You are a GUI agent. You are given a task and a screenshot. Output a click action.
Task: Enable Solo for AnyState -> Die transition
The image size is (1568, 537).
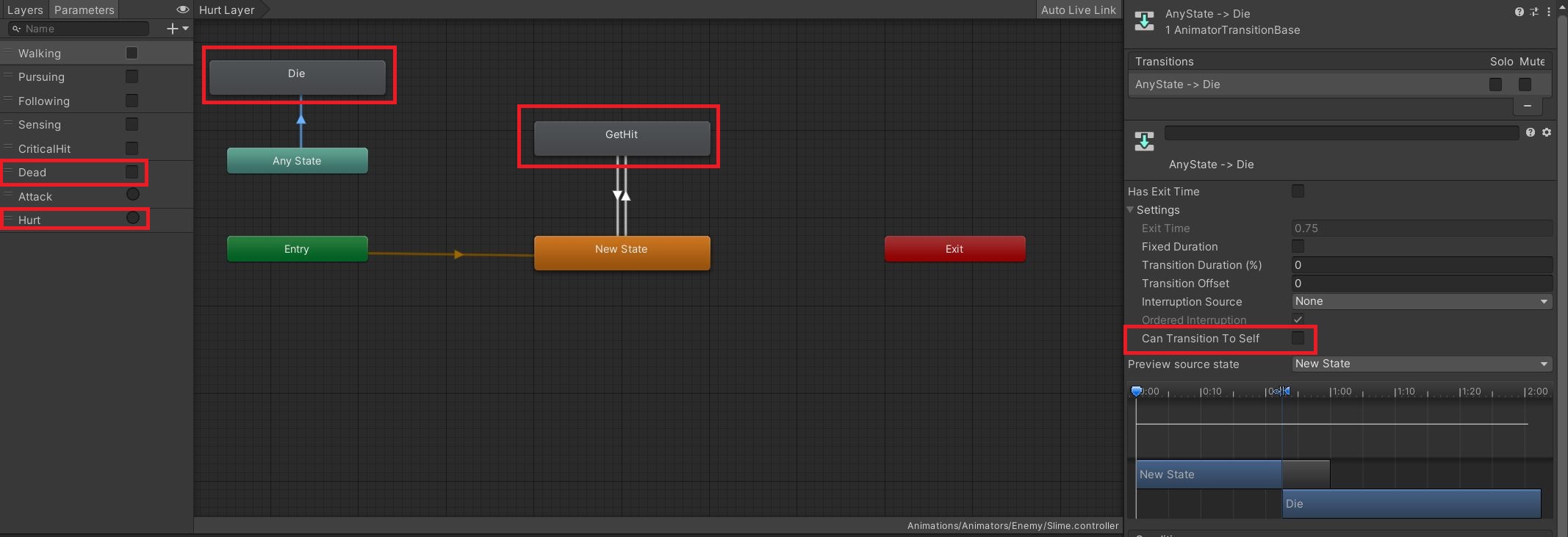[1495, 84]
